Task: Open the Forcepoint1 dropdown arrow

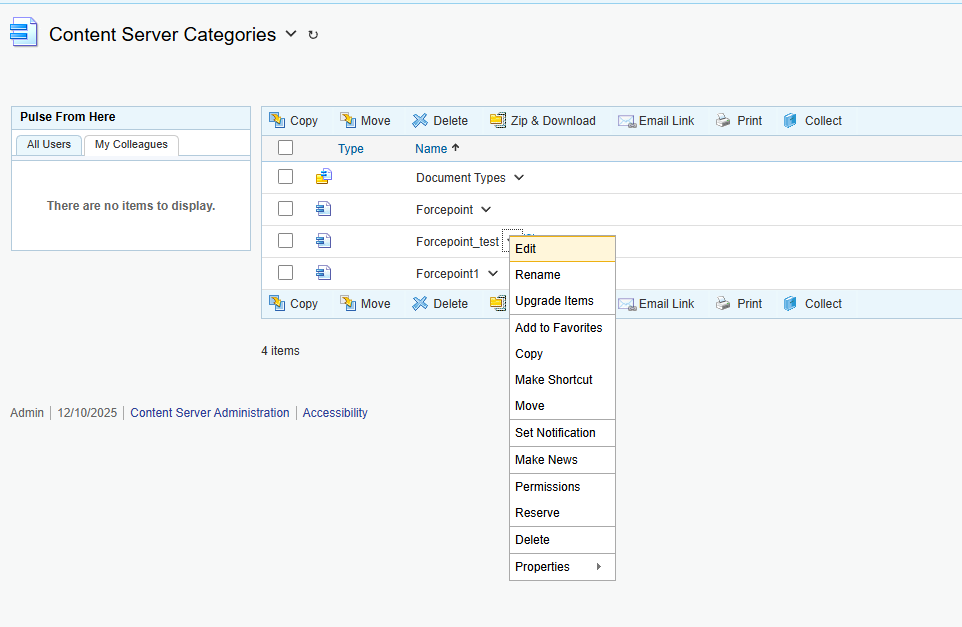Action: [x=493, y=274]
